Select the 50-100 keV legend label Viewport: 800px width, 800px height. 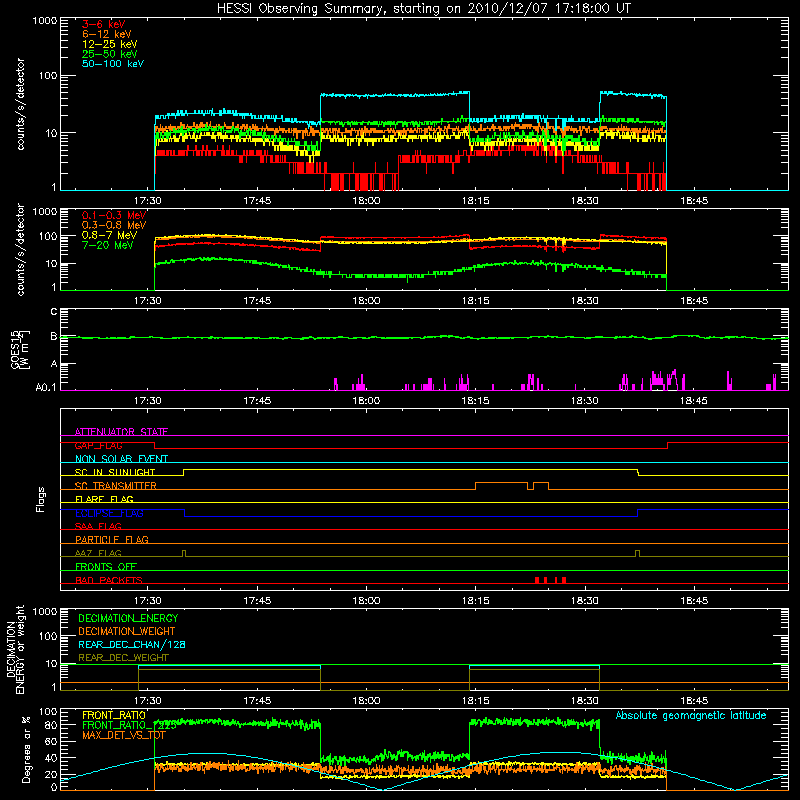[113, 64]
